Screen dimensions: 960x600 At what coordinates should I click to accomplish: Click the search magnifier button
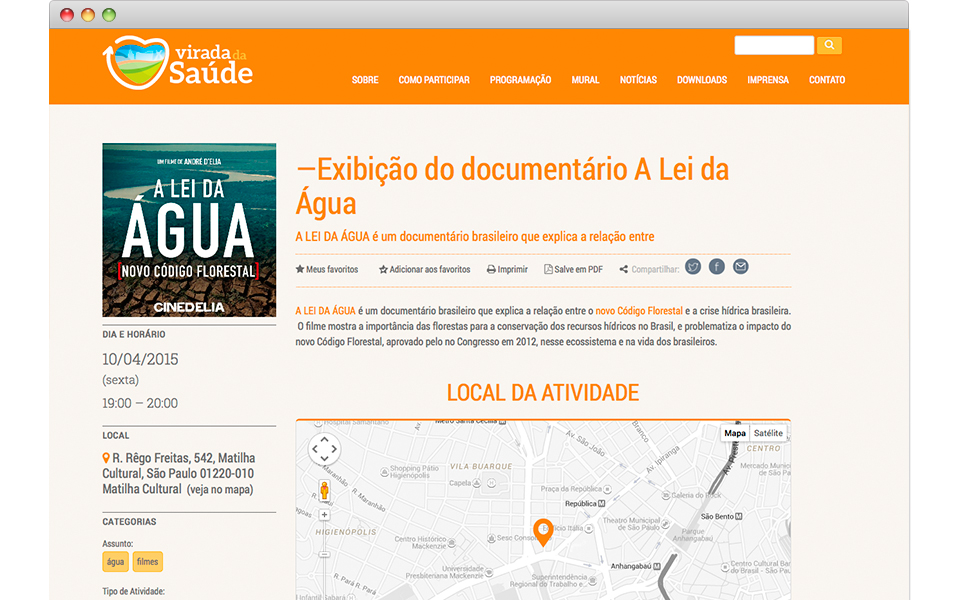[x=829, y=45]
